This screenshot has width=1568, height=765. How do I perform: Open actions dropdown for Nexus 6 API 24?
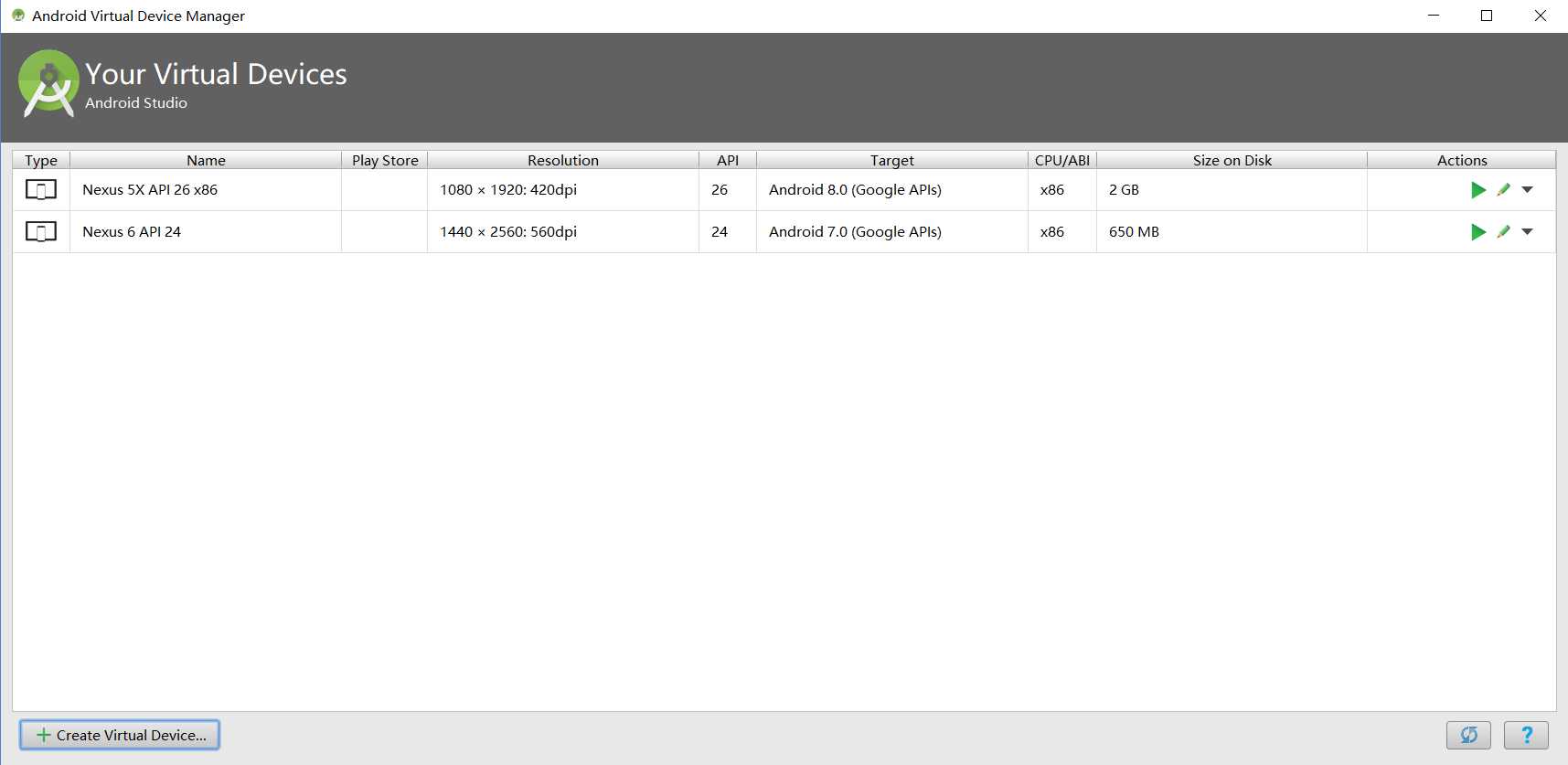(x=1527, y=232)
